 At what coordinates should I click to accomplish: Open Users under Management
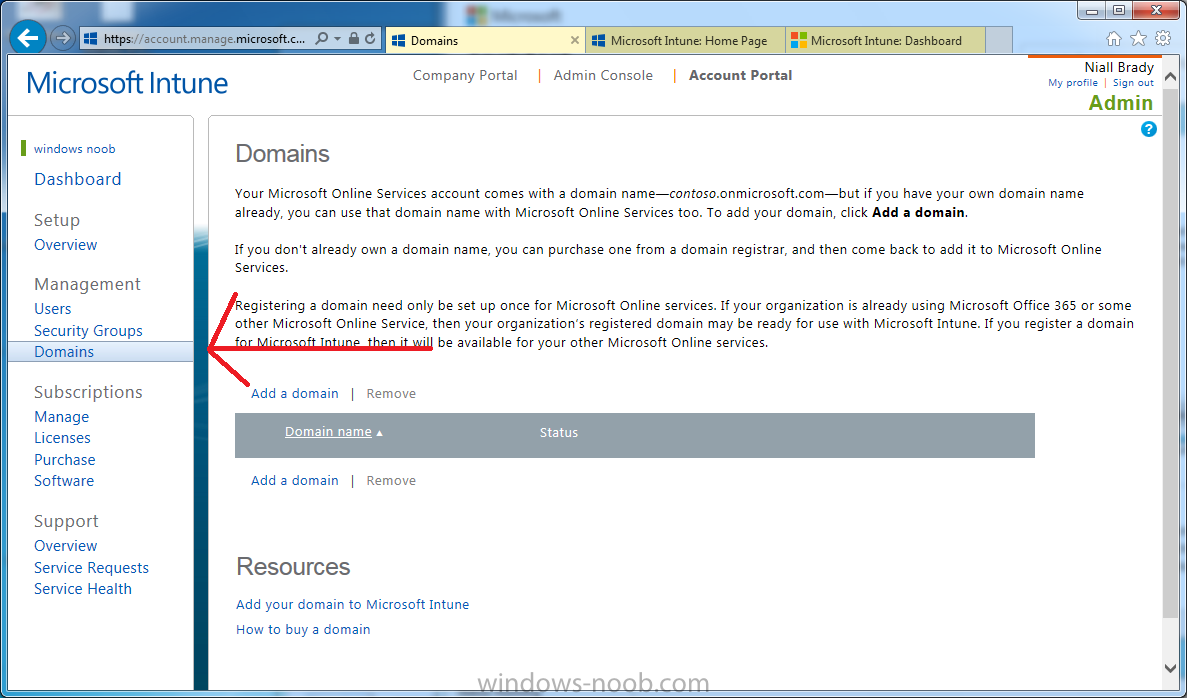[52, 309]
